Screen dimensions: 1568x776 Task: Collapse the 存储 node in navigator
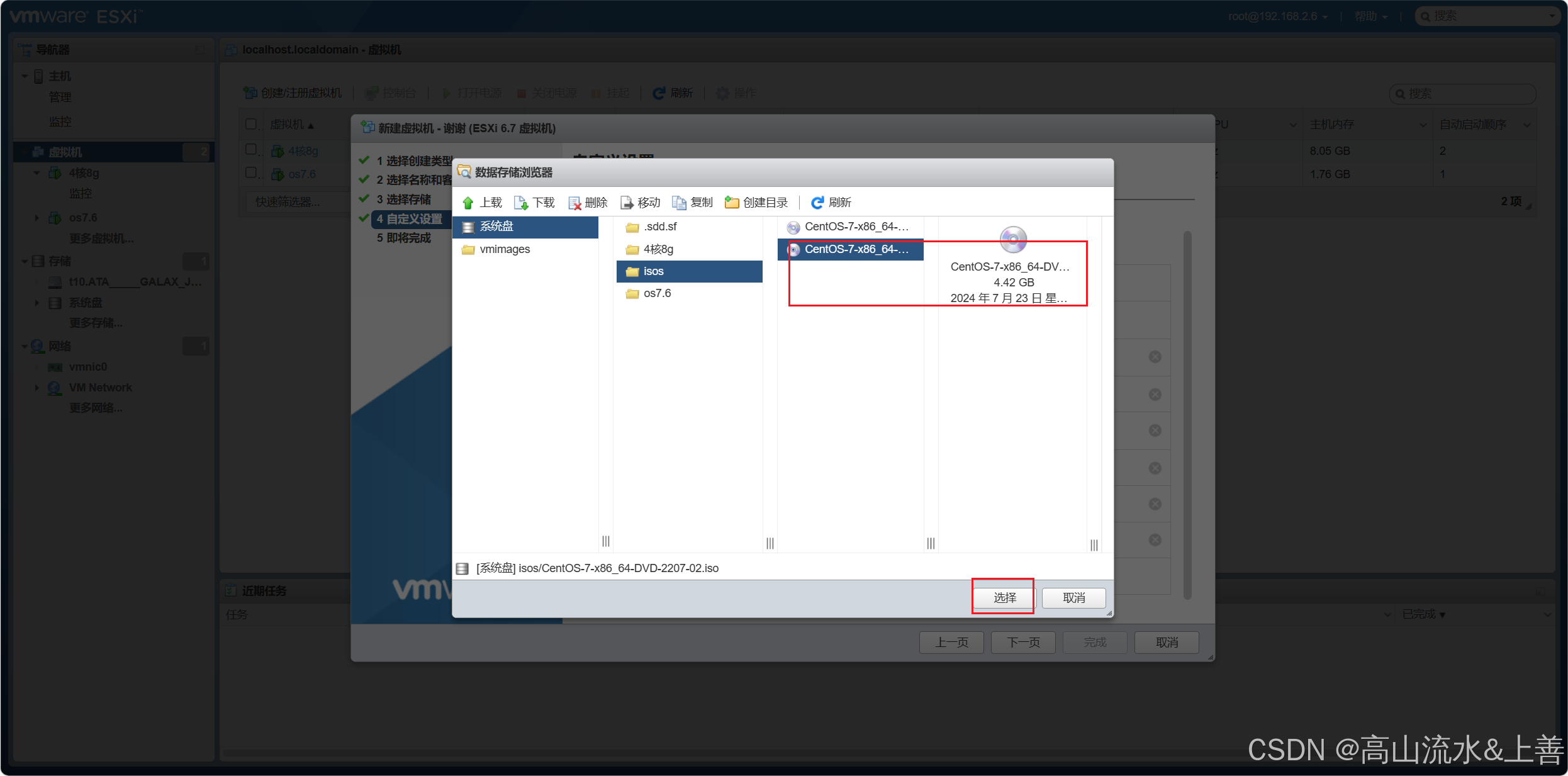pos(25,261)
